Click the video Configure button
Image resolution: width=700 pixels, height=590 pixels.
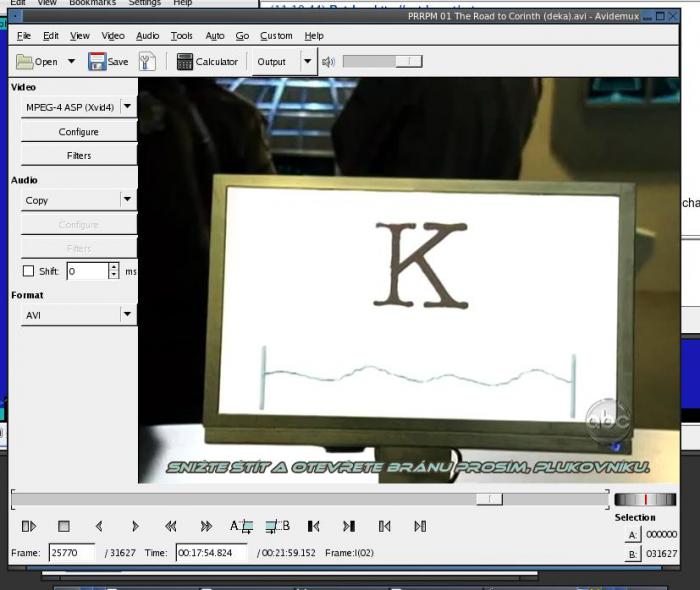[x=79, y=132]
